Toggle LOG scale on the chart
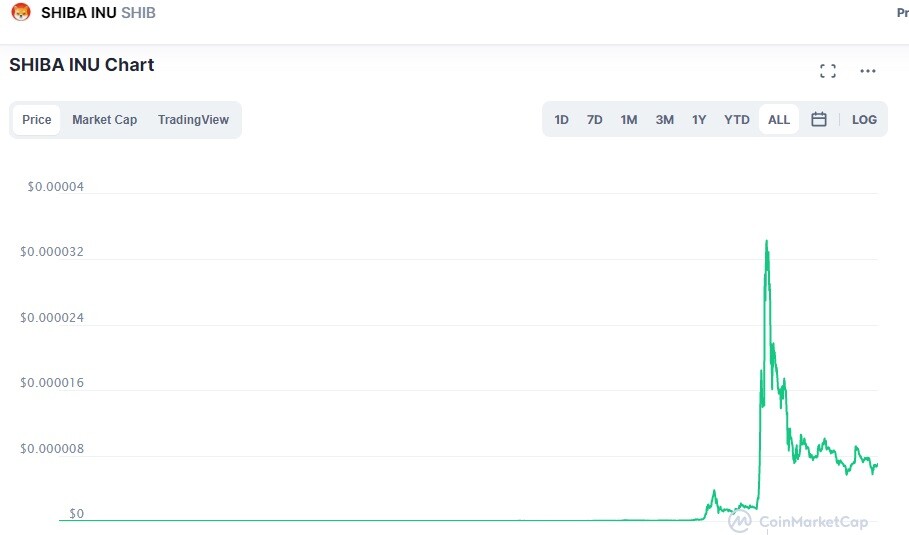 coord(864,119)
